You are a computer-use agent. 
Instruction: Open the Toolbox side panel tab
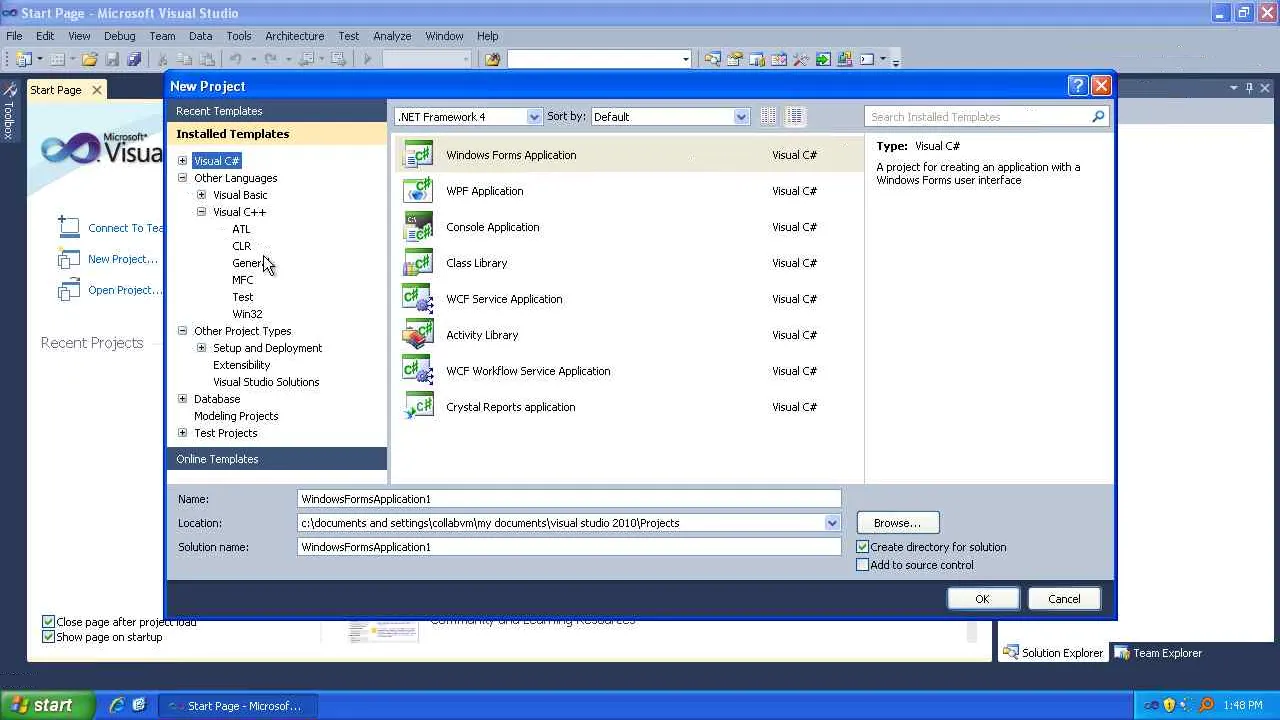[9, 112]
